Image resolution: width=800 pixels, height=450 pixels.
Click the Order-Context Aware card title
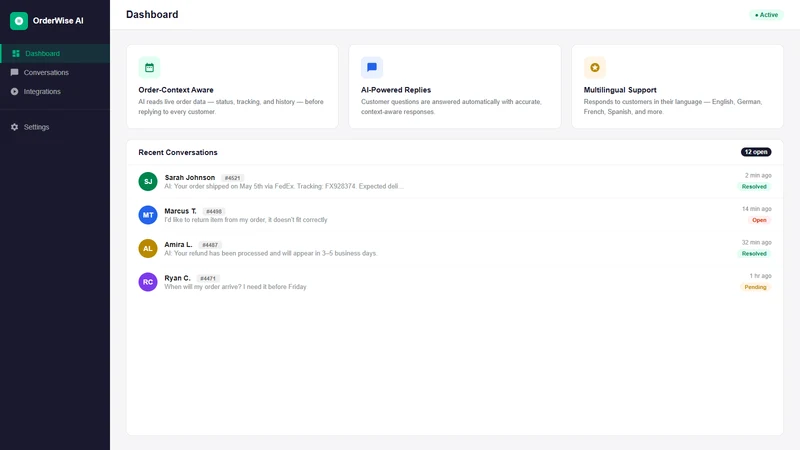[x=176, y=90]
